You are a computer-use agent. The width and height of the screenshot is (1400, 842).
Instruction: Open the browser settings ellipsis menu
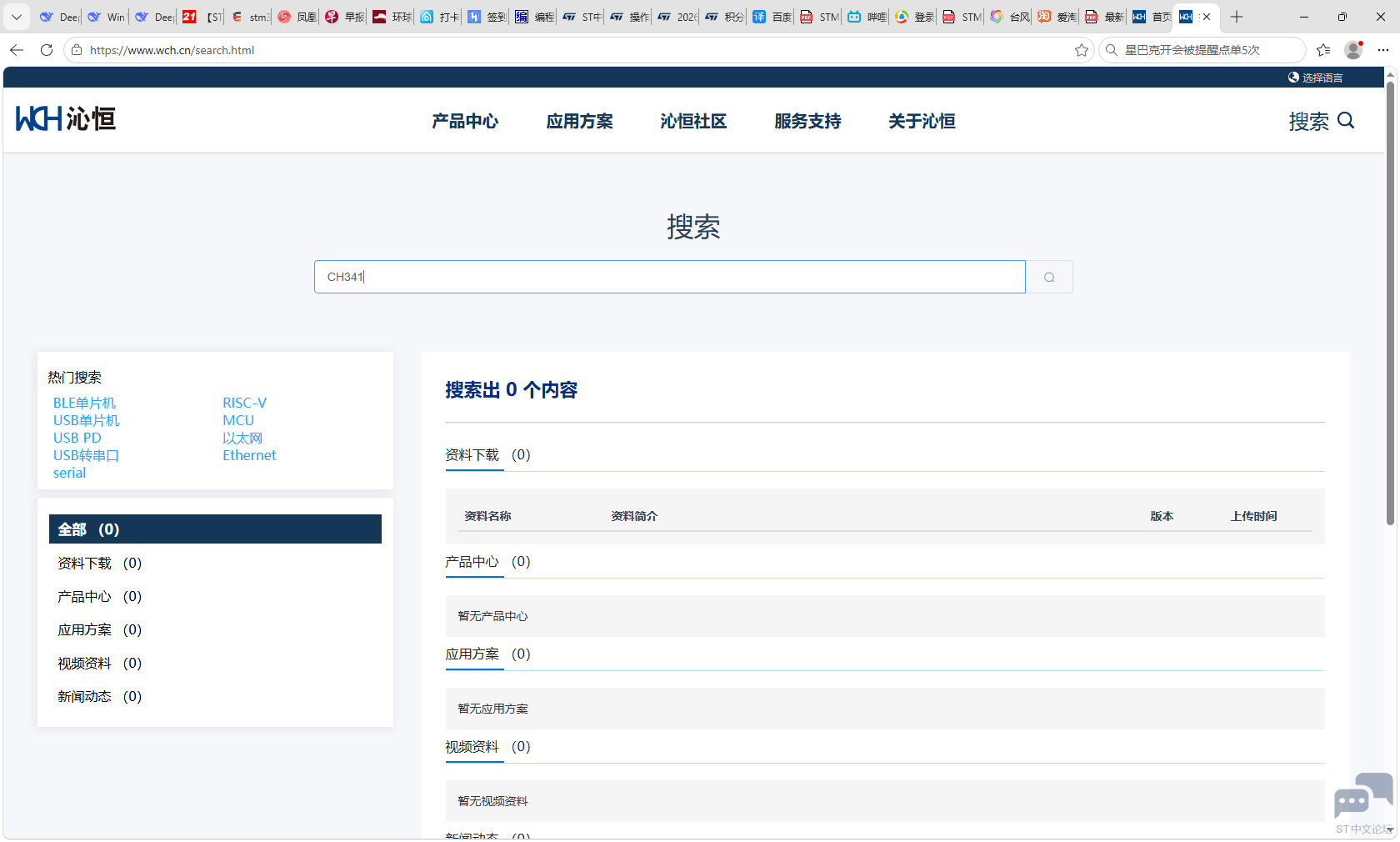pyautogui.click(x=1383, y=50)
